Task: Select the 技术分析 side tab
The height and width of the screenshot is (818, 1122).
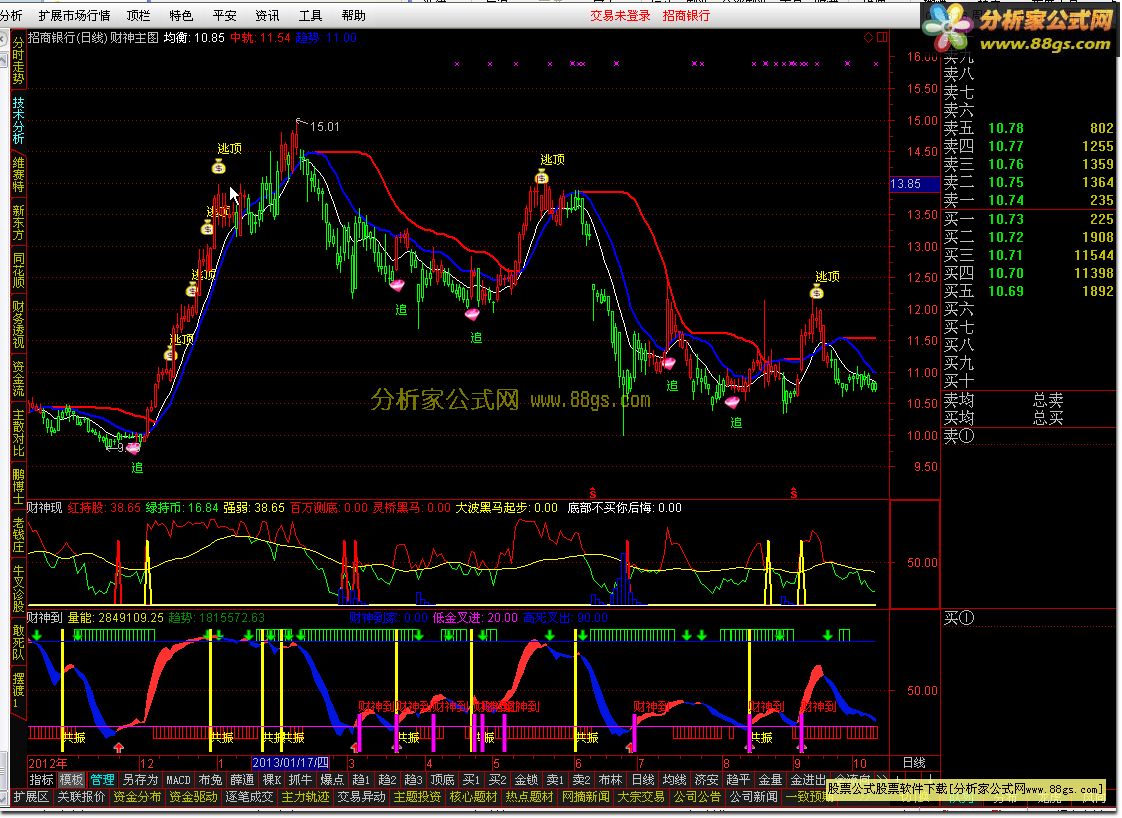Action: click(18, 120)
